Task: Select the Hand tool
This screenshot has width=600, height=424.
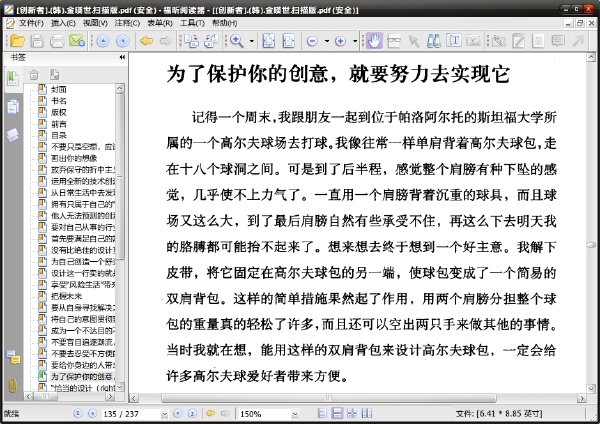Action: click(x=374, y=41)
